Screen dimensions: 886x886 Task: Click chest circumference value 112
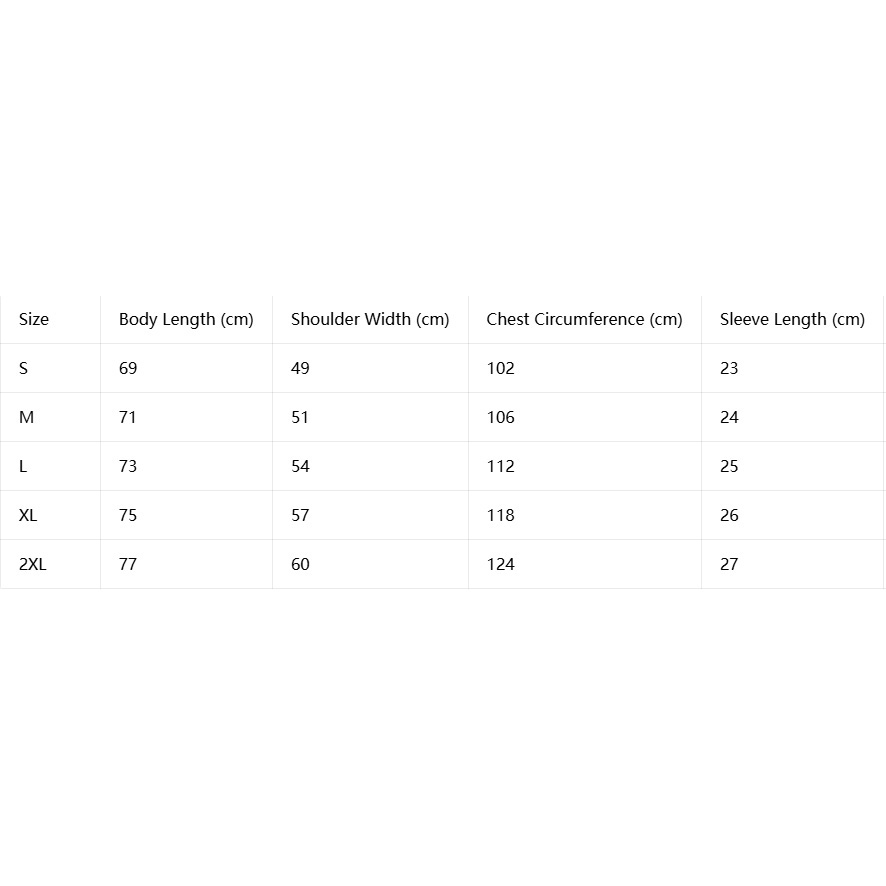pyautogui.click(x=501, y=467)
